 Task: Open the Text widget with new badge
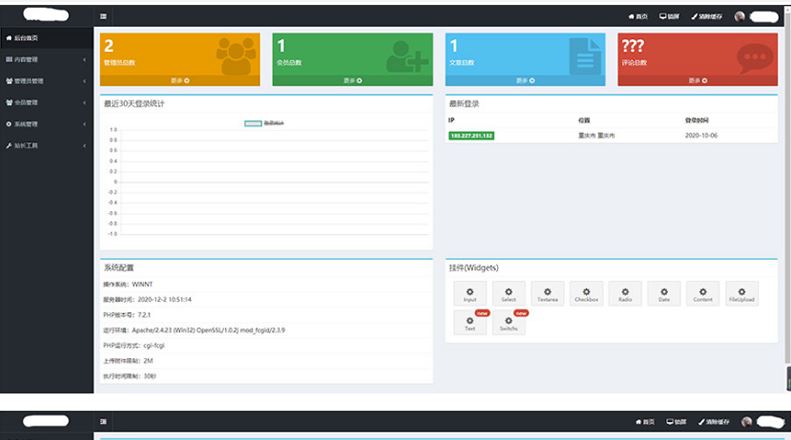[x=470, y=323]
